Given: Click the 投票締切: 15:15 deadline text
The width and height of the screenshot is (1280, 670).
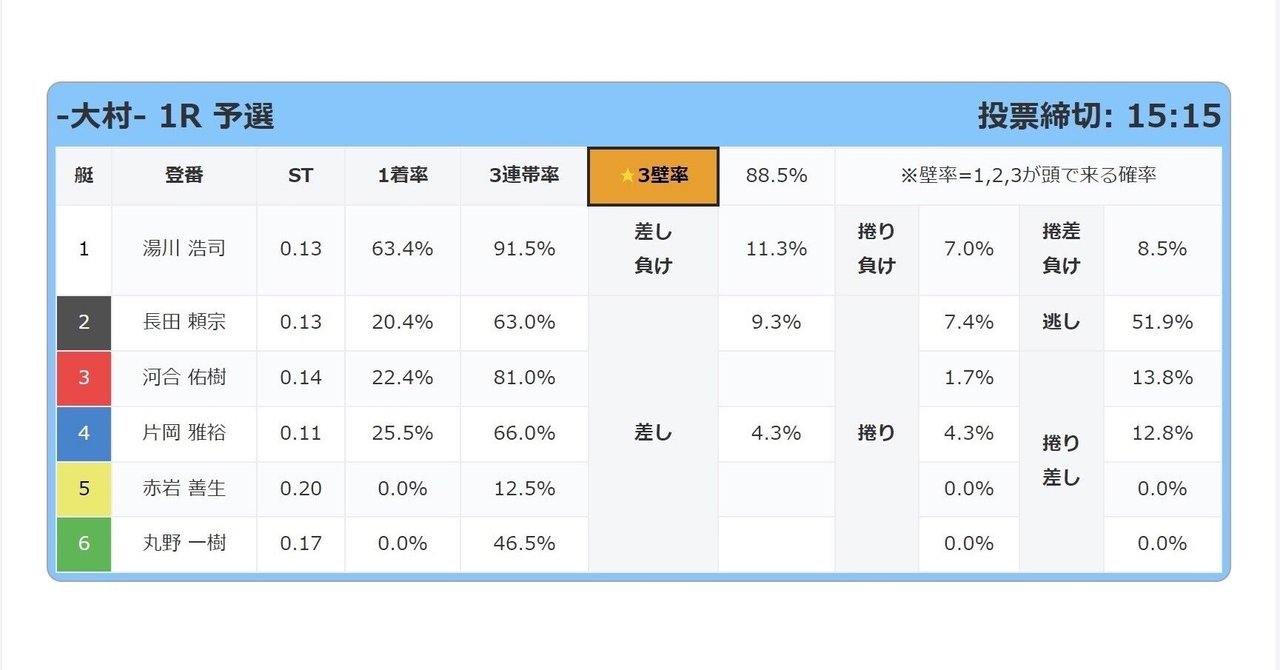Looking at the screenshot, I should 1099,116.
